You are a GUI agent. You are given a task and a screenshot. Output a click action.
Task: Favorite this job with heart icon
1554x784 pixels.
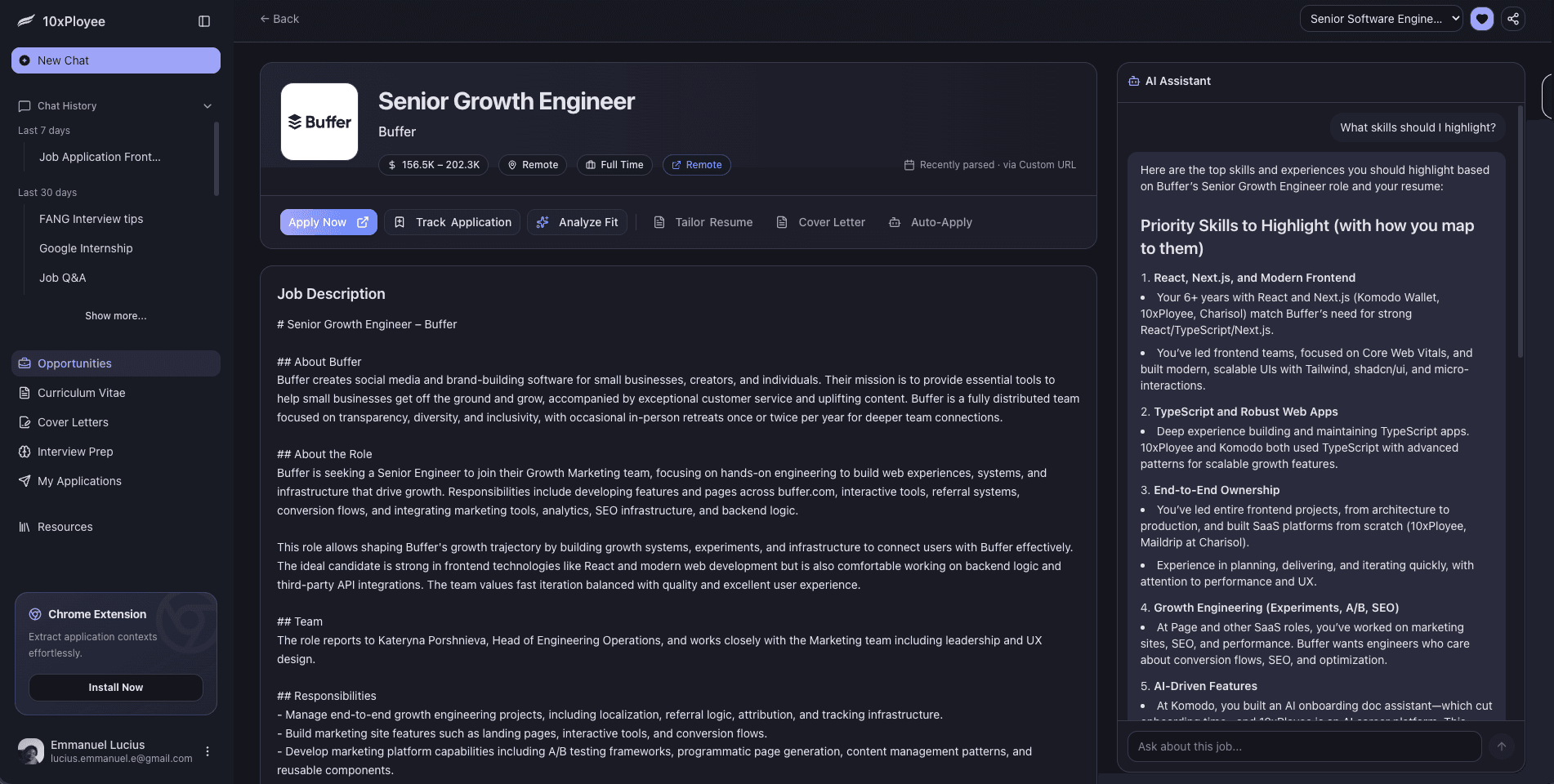point(1482,19)
